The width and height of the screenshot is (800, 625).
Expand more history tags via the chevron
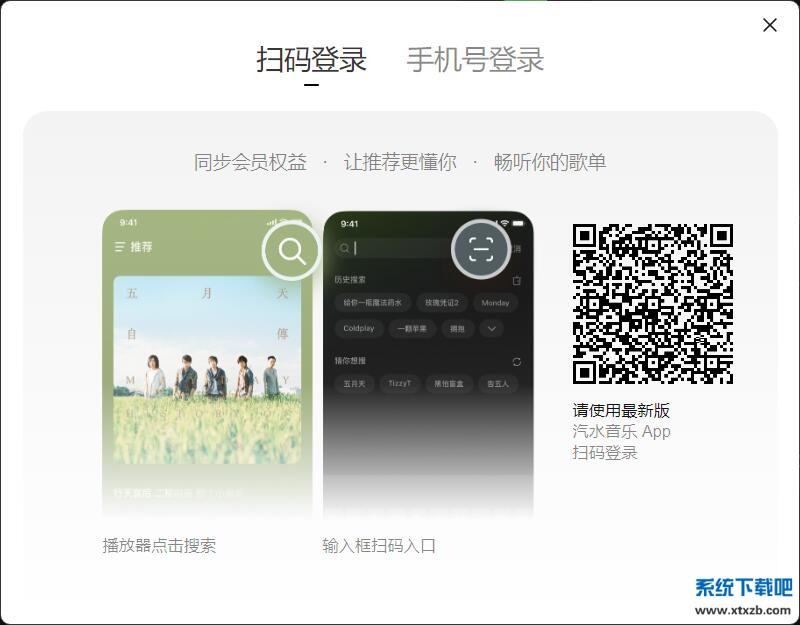point(491,329)
